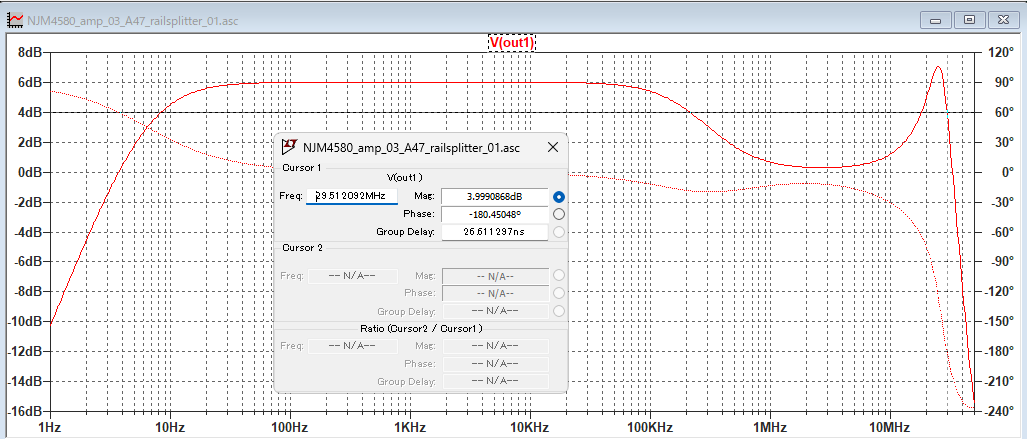Select the Group Delay radio for Cursor 1

tap(559, 232)
